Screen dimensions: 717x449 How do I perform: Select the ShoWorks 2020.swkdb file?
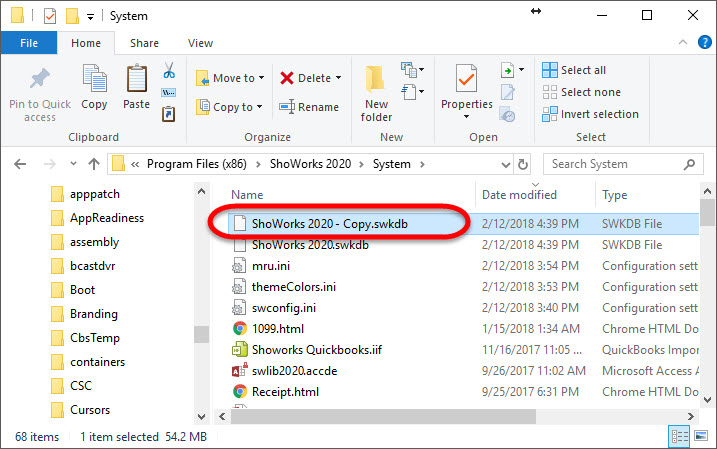pos(310,245)
